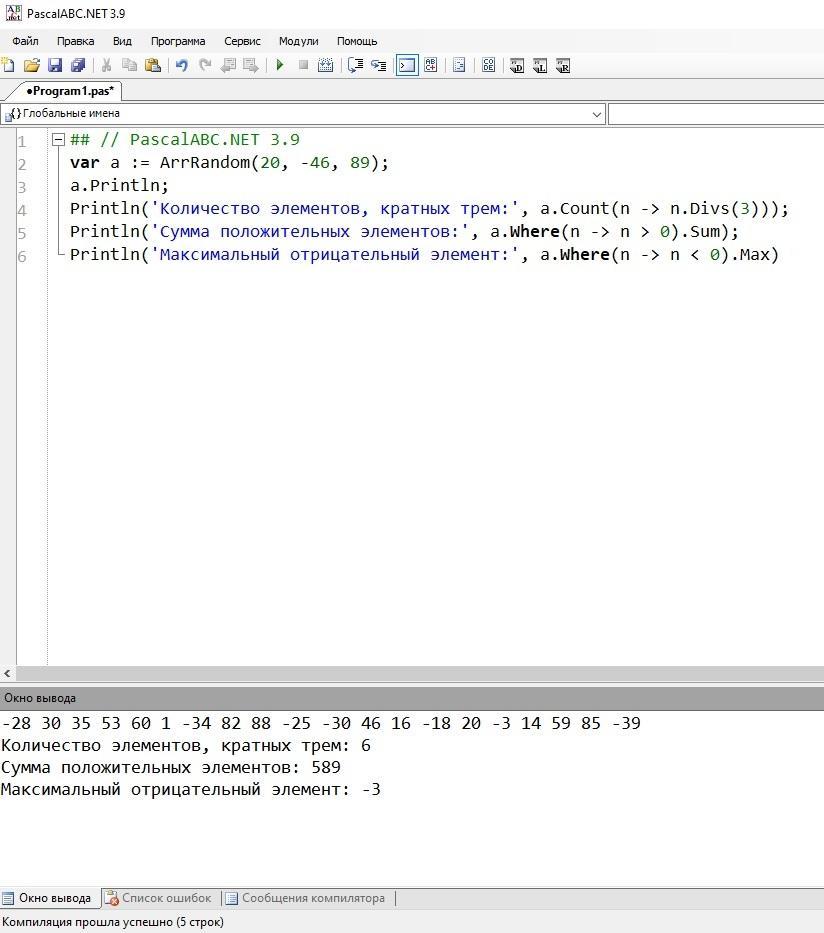Viewport: 824px width, 933px height.
Task: Switch to Окно вывода bottom tab
Action: 49,898
